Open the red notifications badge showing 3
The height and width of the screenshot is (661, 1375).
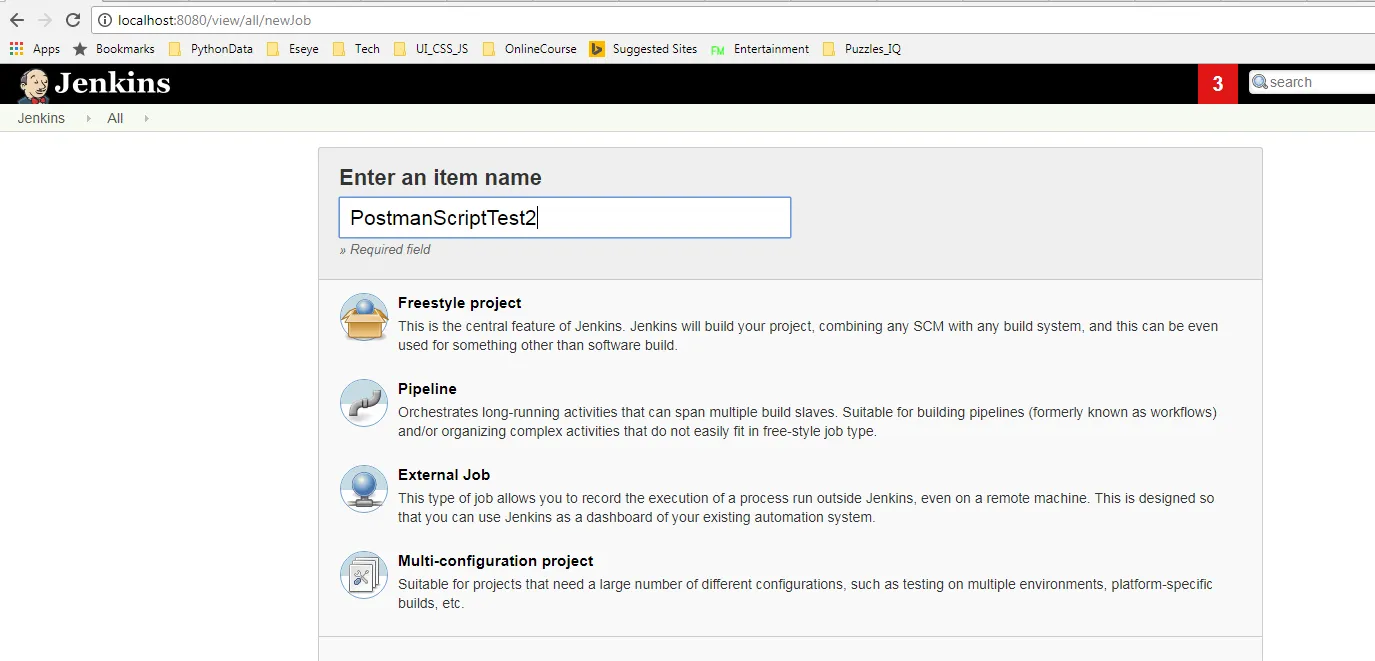point(1218,84)
